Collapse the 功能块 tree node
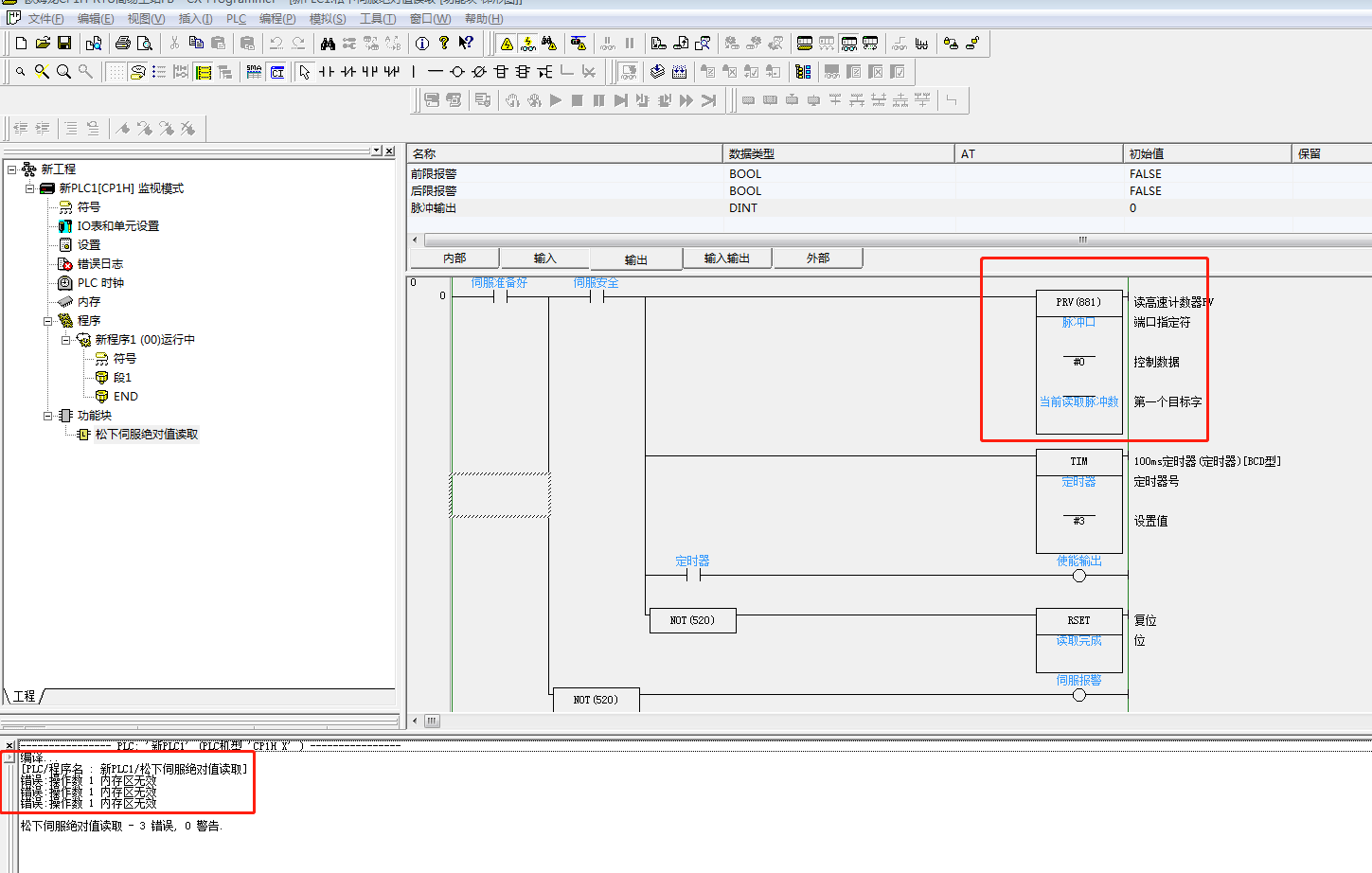Image resolution: width=1372 pixels, height=873 pixels. point(47,416)
